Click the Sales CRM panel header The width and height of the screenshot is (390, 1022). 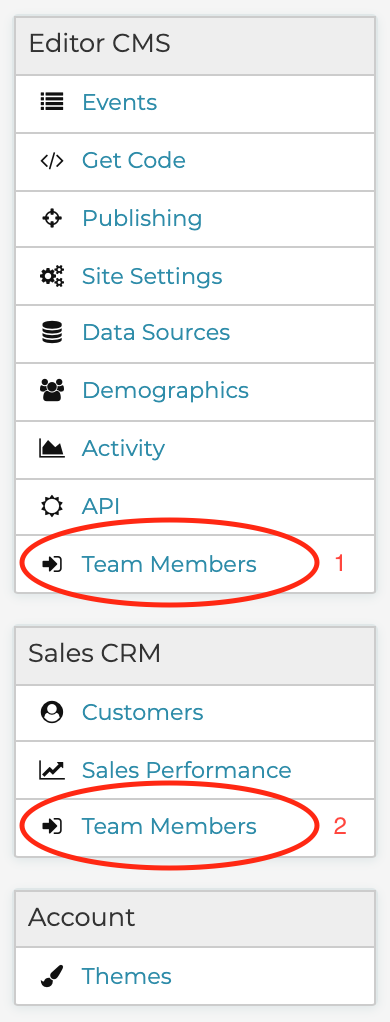coord(195,656)
